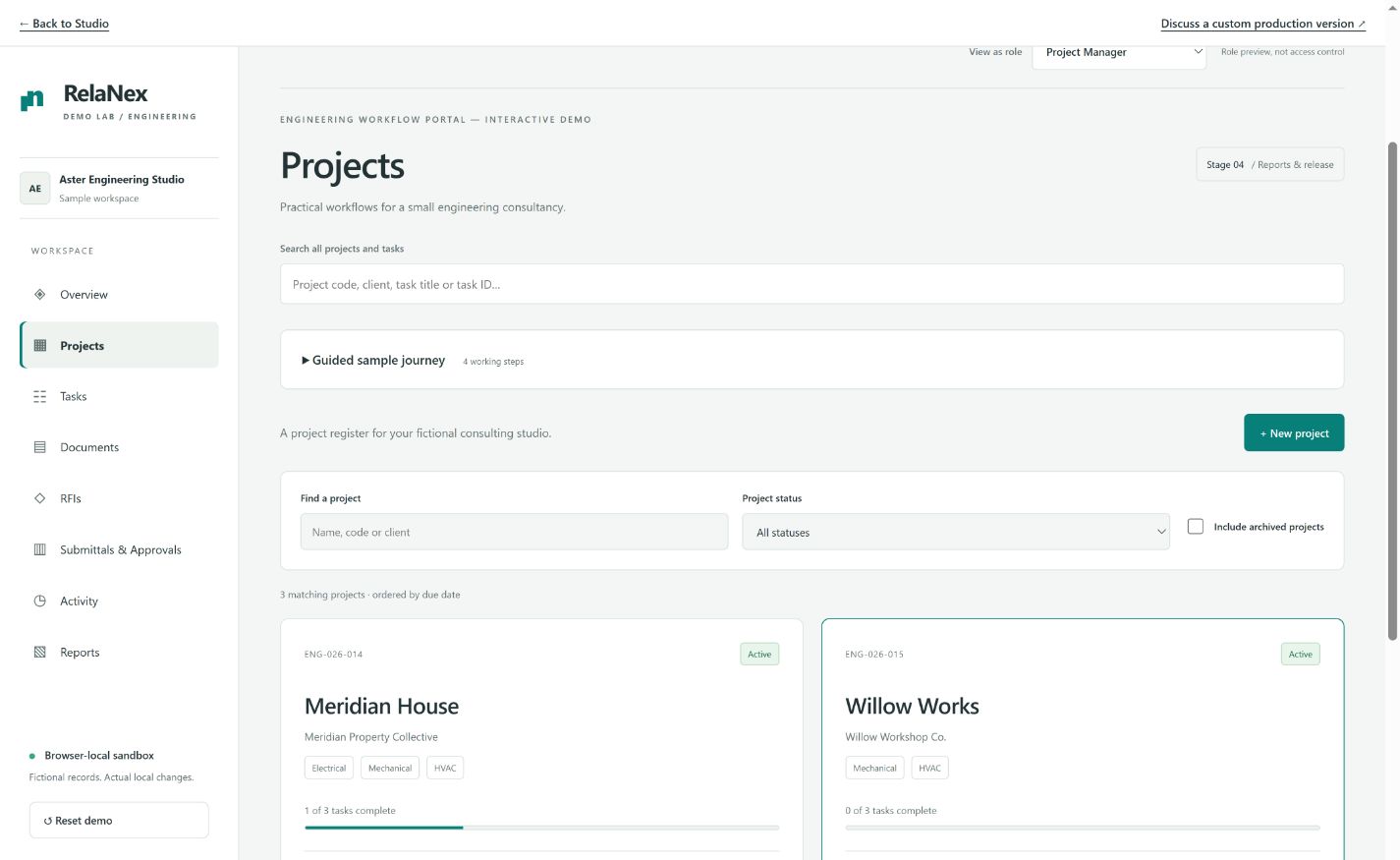This screenshot has height=860, width=1400.
Task: Enable Include archived projects checkbox
Action: tap(1196, 527)
